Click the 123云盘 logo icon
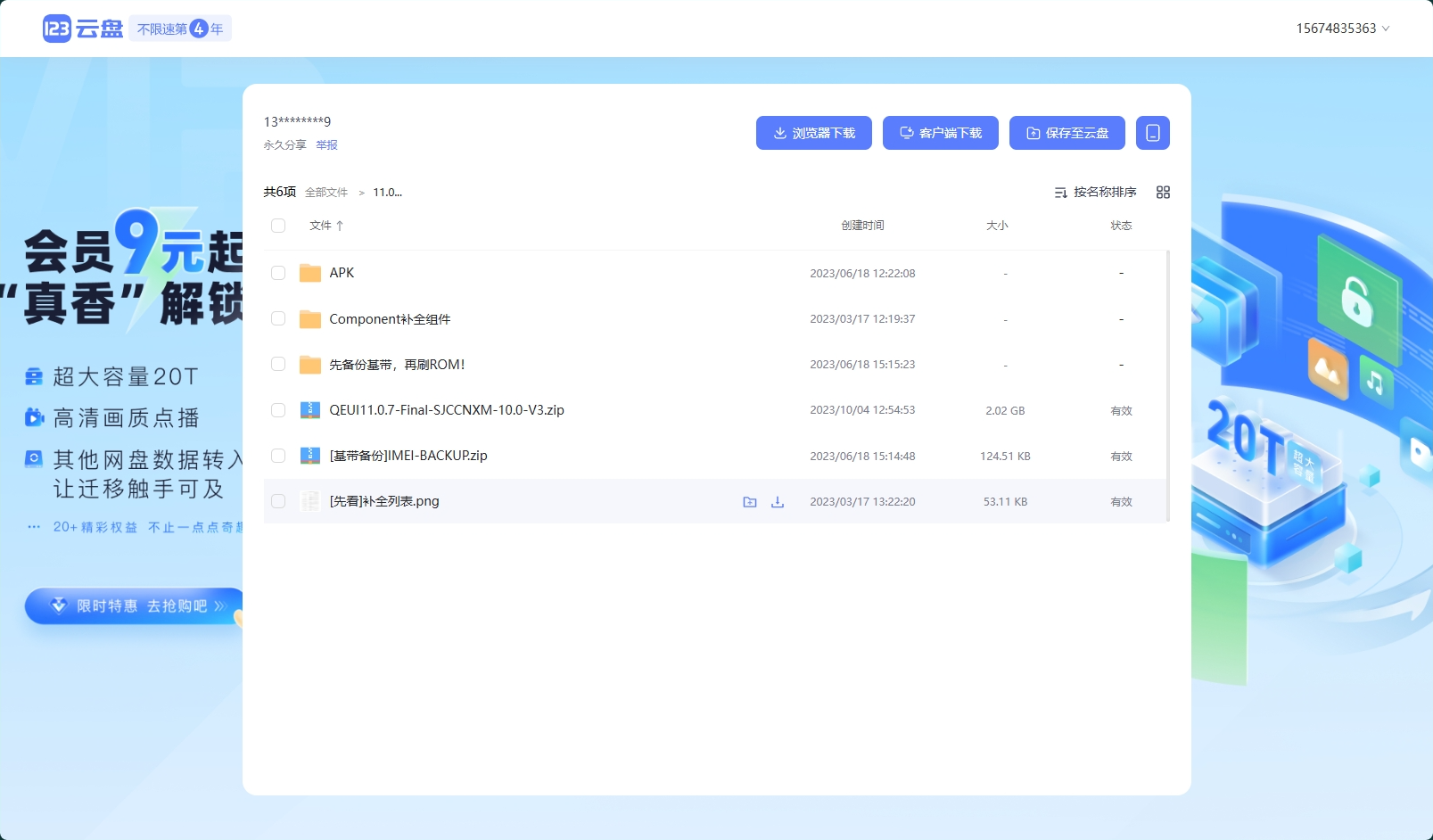Image resolution: width=1433 pixels, height=840 pixels. click(x=57, y=29)
